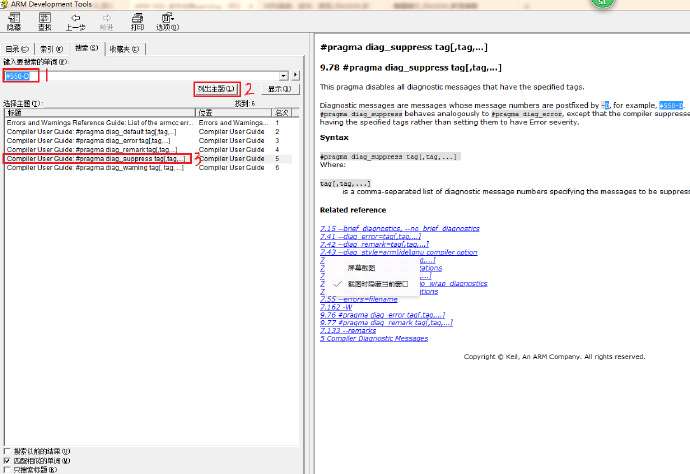Toggle the 搜索以前的结果 checkbox

(7, 451)
